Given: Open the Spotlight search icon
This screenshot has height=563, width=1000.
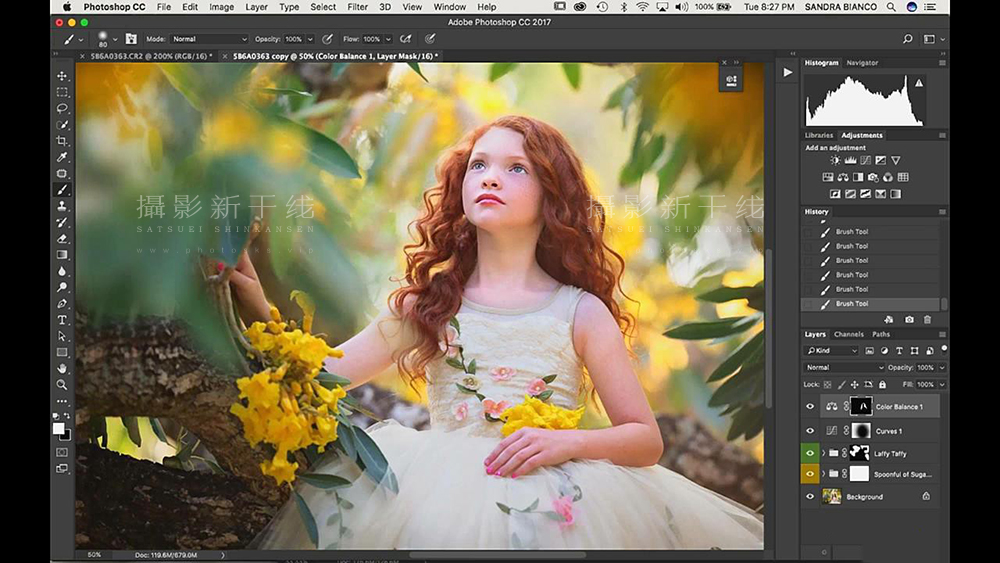Looking at the screenshot, I should (890, 7).
